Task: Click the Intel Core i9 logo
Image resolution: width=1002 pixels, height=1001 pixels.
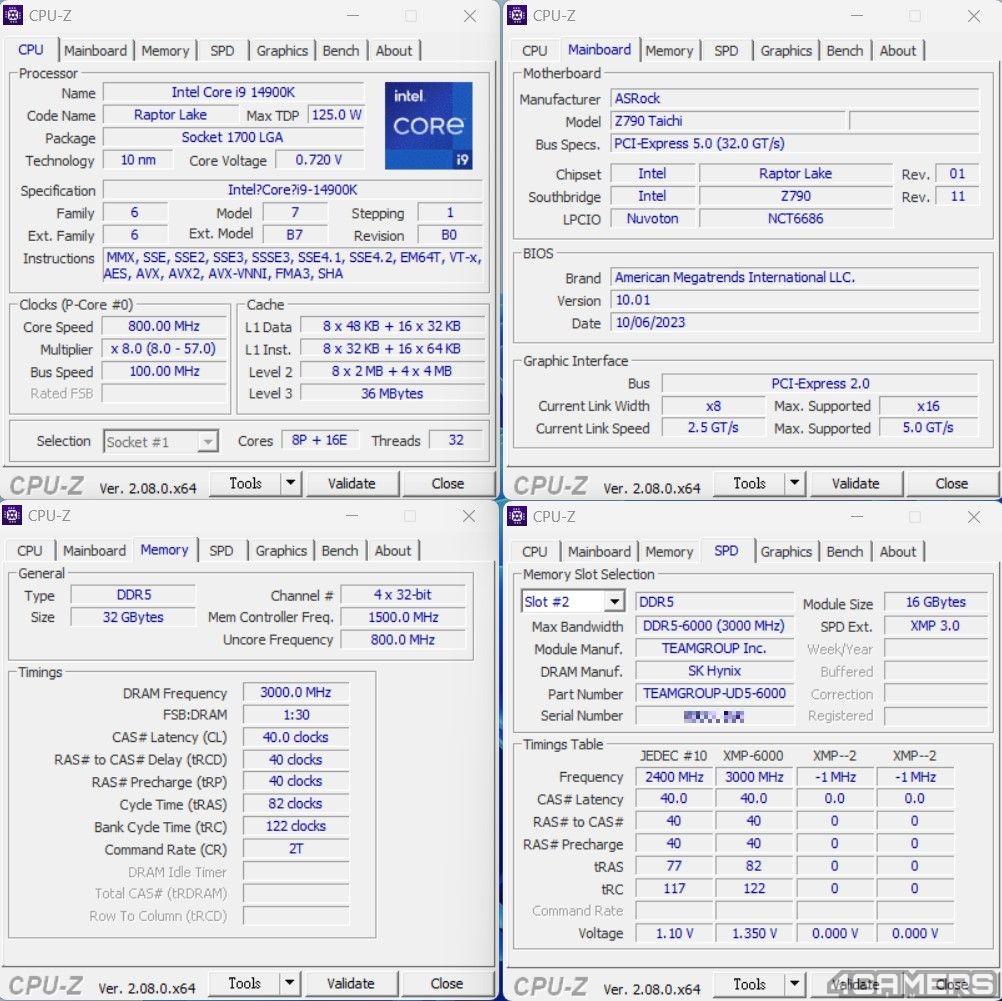Action: (428, 125)
